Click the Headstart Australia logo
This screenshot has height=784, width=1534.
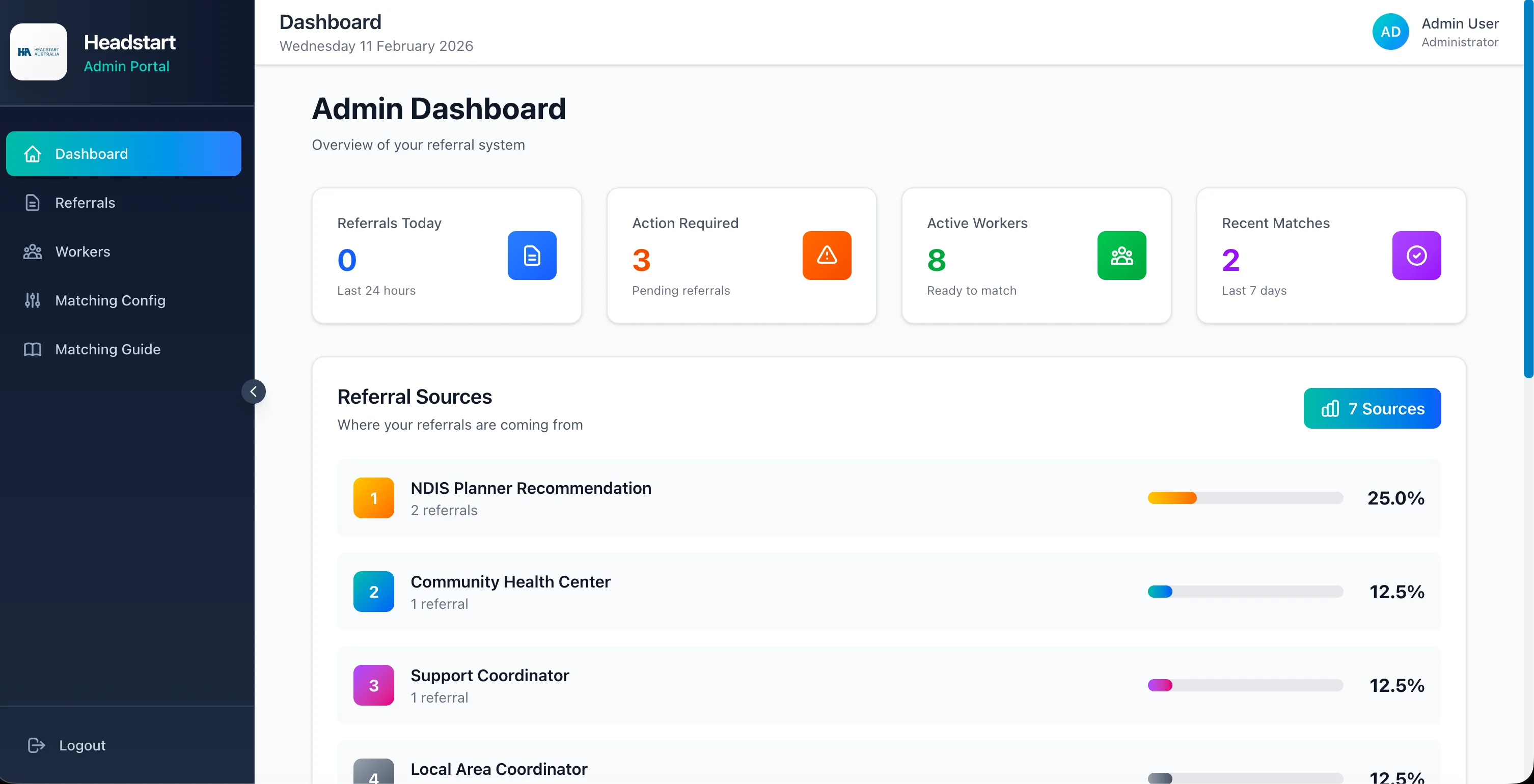39,52
